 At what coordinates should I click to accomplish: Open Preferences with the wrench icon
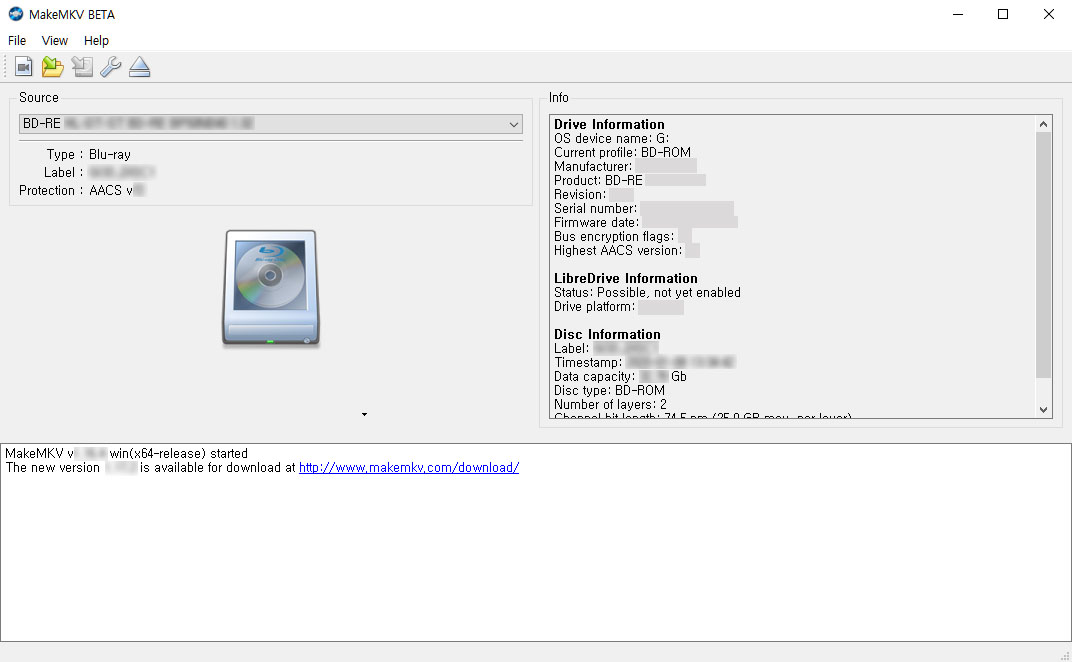[111, 66]
